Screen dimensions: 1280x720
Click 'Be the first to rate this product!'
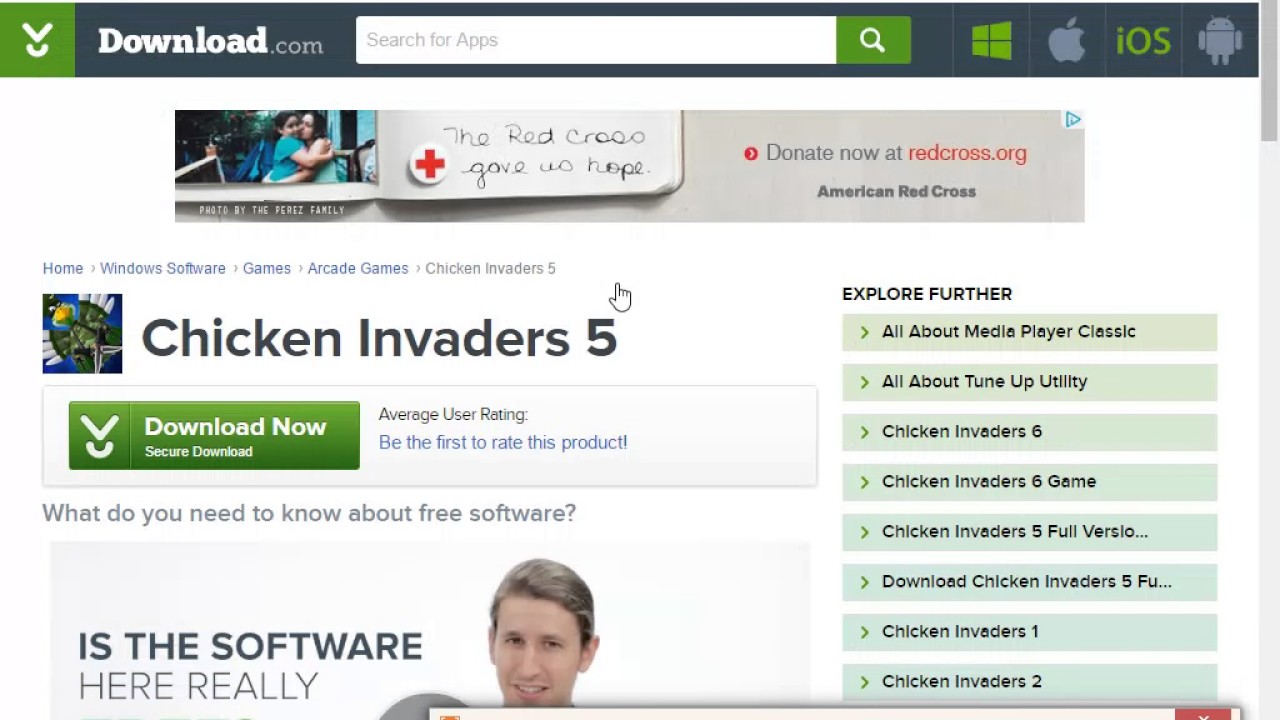(503, 442)
